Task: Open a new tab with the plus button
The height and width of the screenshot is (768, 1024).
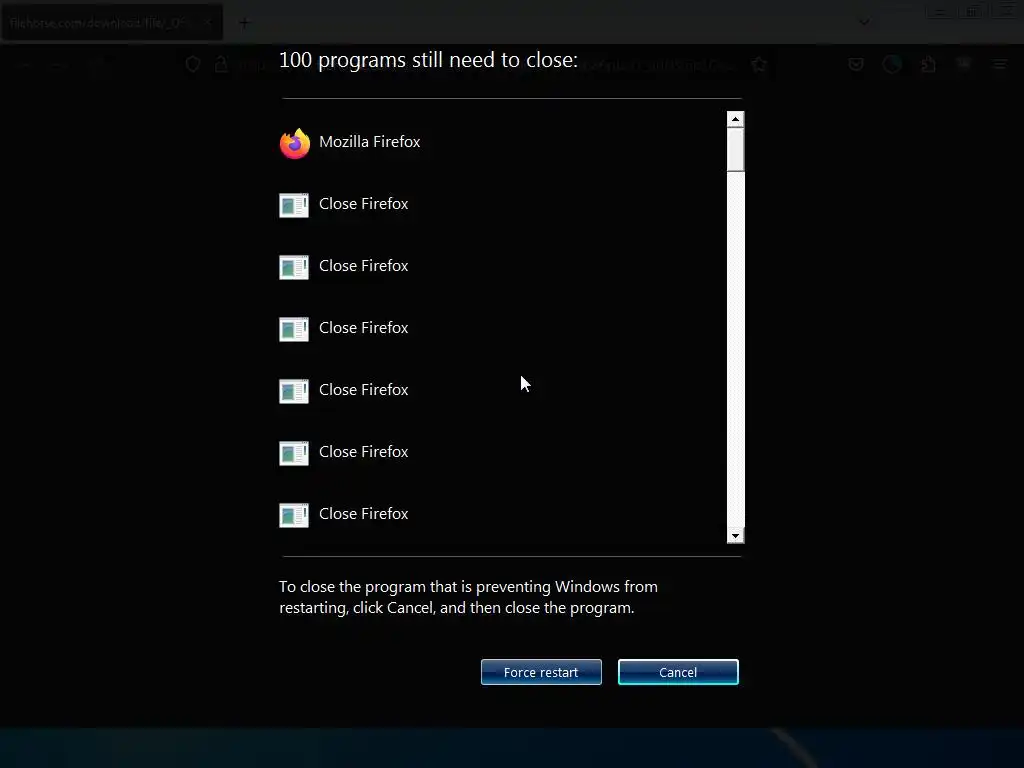Action: pos(244,24)
